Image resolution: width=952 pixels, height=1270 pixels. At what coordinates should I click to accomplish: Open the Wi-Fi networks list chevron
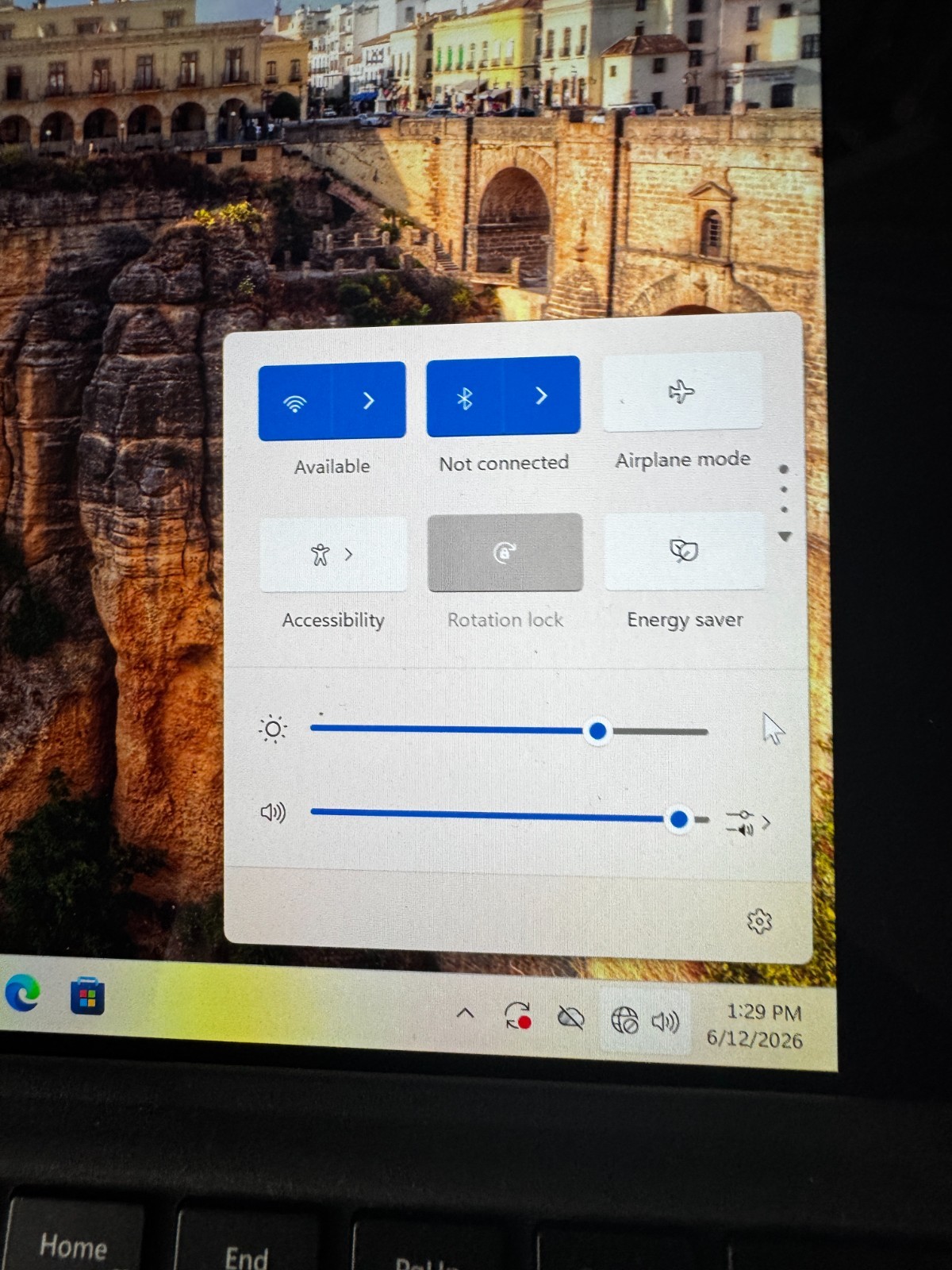point(368,400)
